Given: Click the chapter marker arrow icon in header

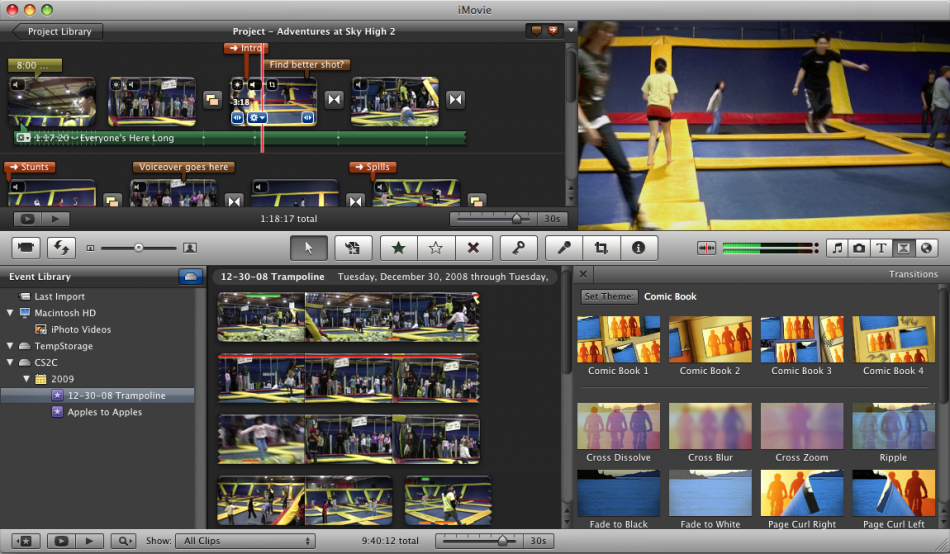Looking at the screenshot, I should coord(553,30).
